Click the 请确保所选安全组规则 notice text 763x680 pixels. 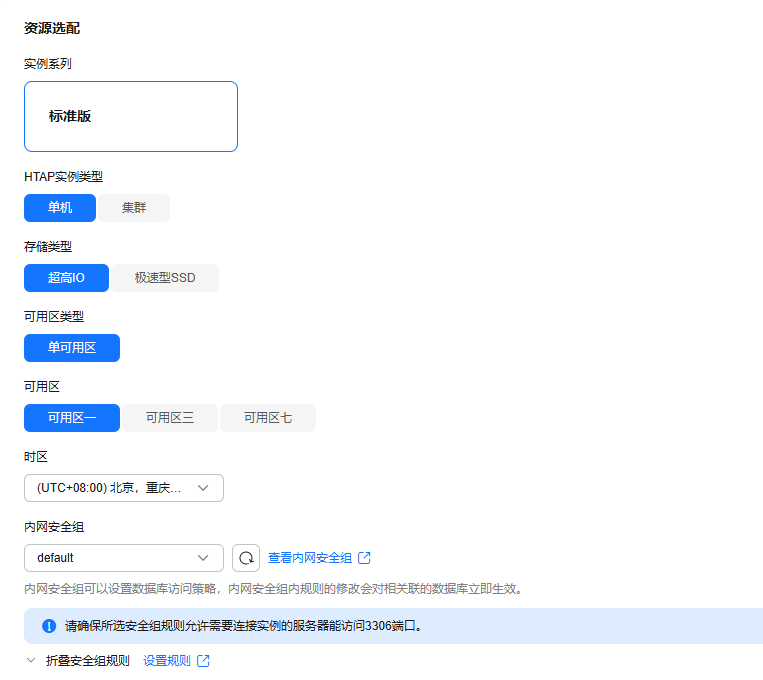point(243,626)
